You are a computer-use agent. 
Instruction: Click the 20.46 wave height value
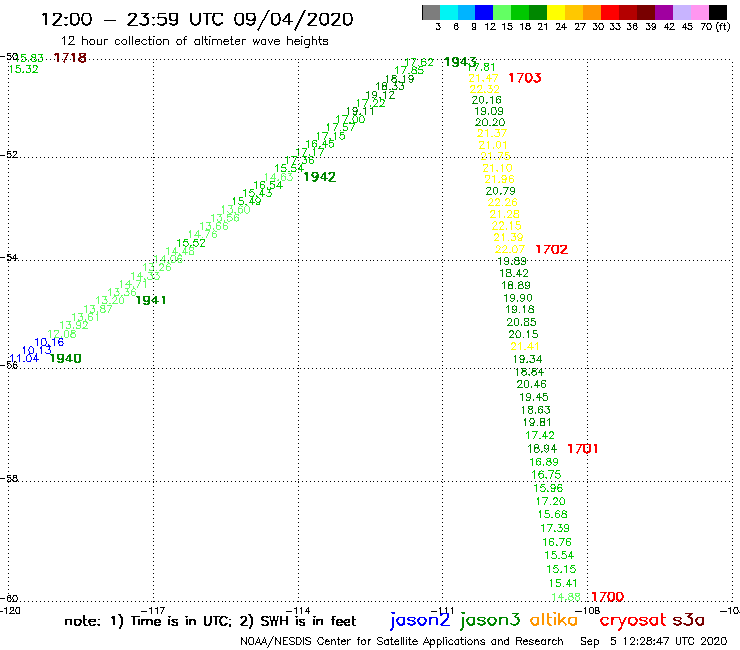[531, 384]
